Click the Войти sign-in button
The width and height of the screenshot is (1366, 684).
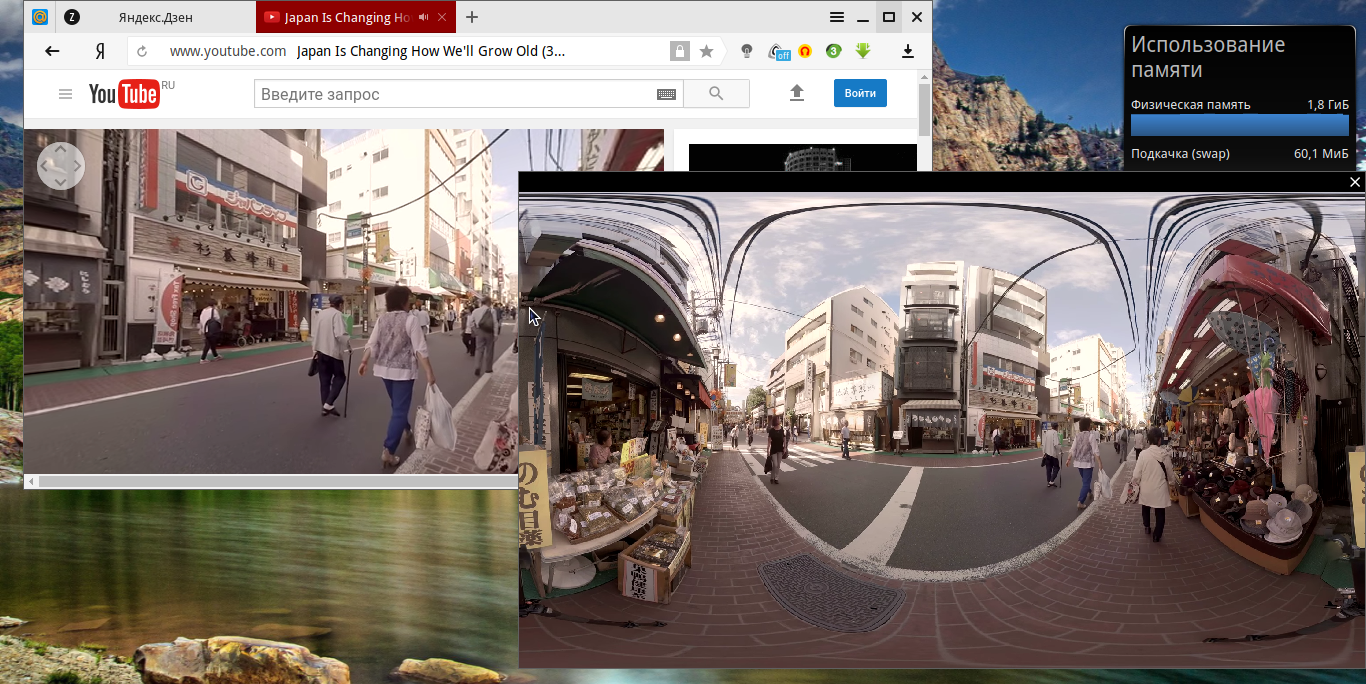[x=860, y=93]
